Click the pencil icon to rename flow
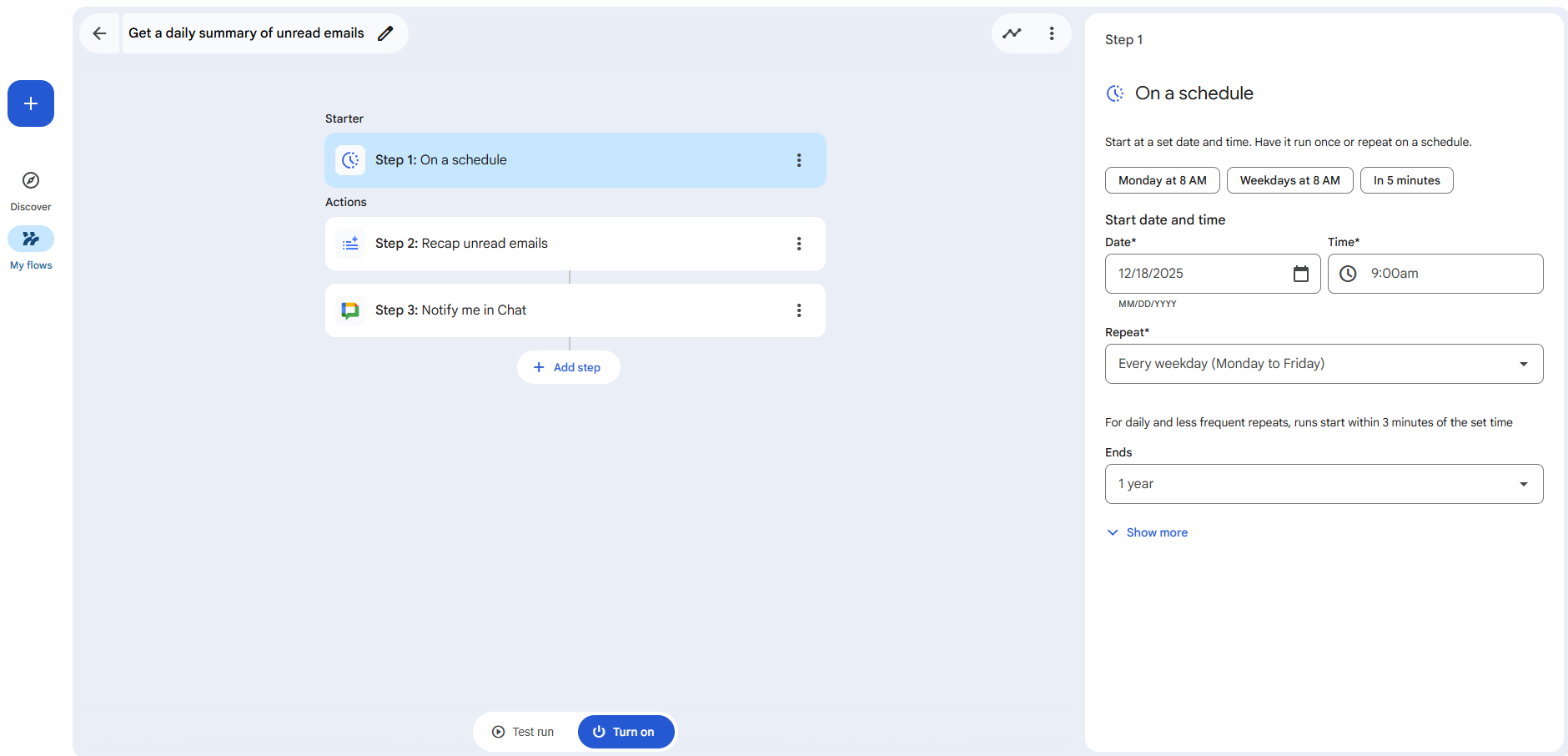The image size is (1568, 756). [x=385, y=33]
